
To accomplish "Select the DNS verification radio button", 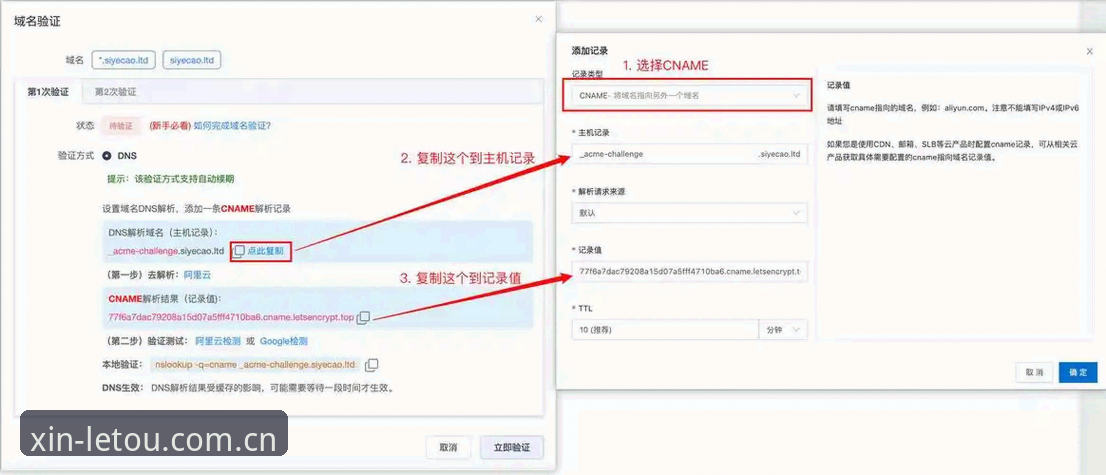I will point(107,155).
